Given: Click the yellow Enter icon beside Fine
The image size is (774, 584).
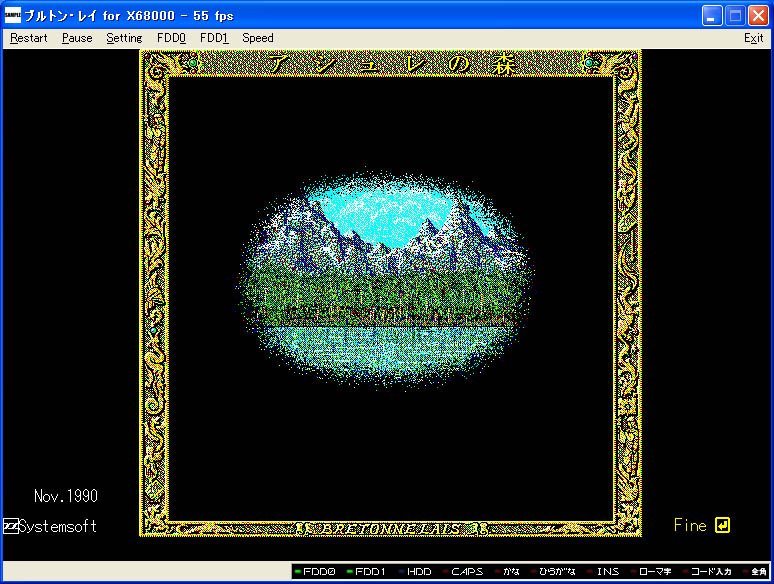Looking at the screenshot, I should pyautogui.click(x=723, y=525).
